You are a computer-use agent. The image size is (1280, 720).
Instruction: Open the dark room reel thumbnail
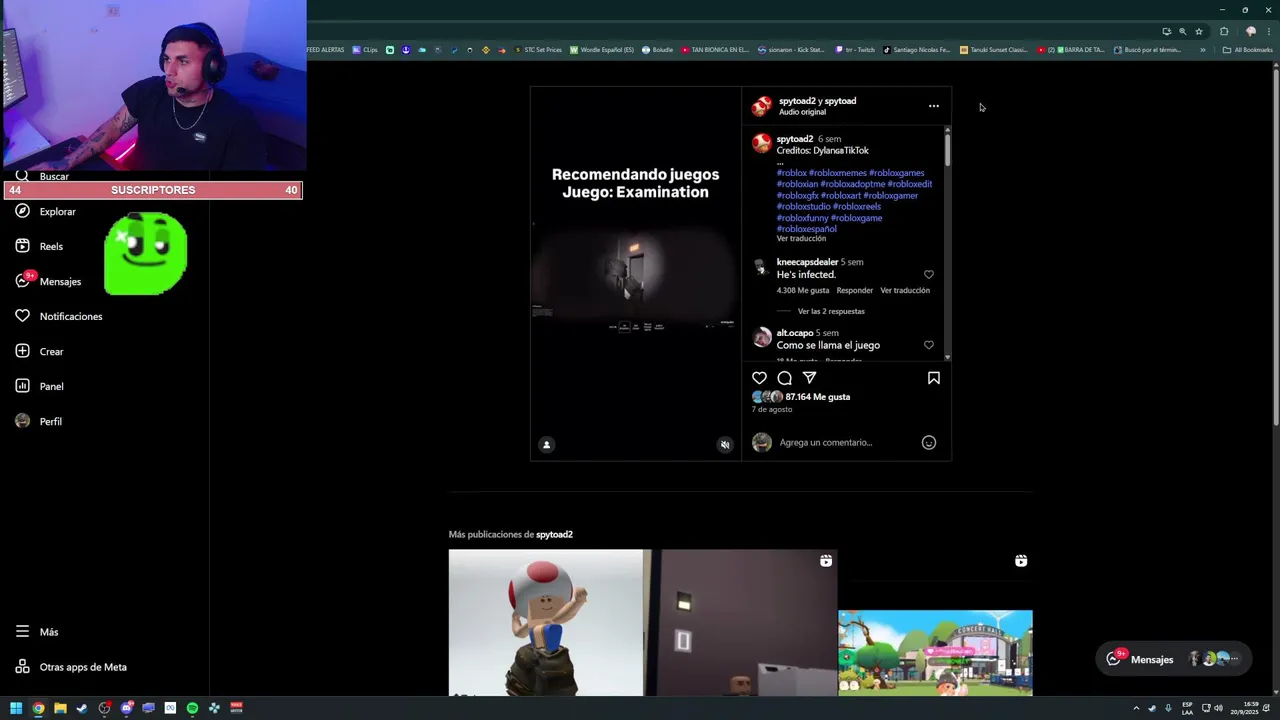click(741, 622)
